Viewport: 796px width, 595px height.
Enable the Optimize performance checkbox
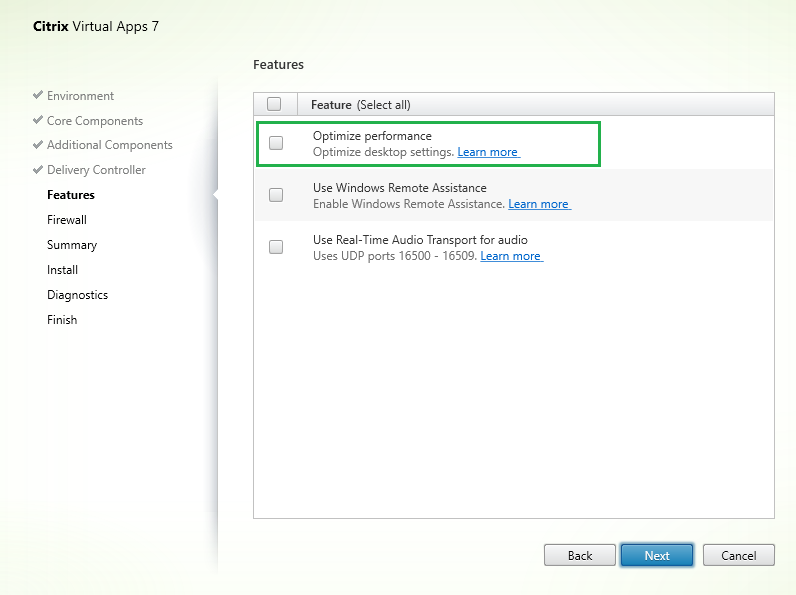(276, 143)
